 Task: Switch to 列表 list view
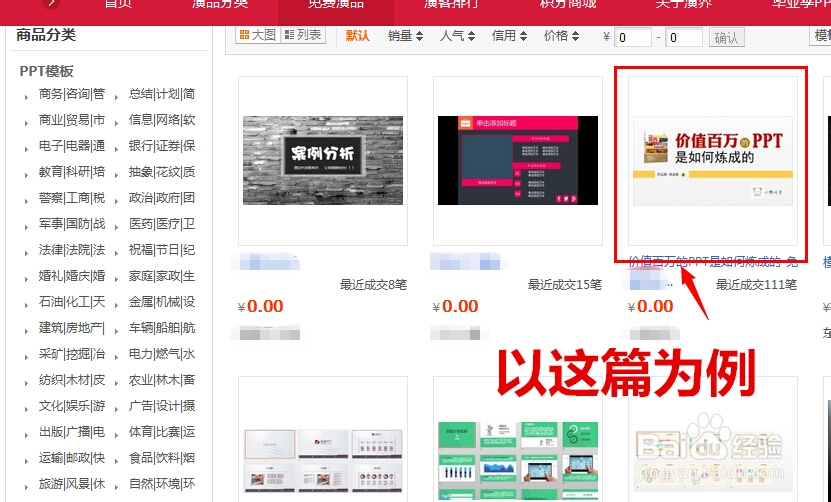pos(303,35)
